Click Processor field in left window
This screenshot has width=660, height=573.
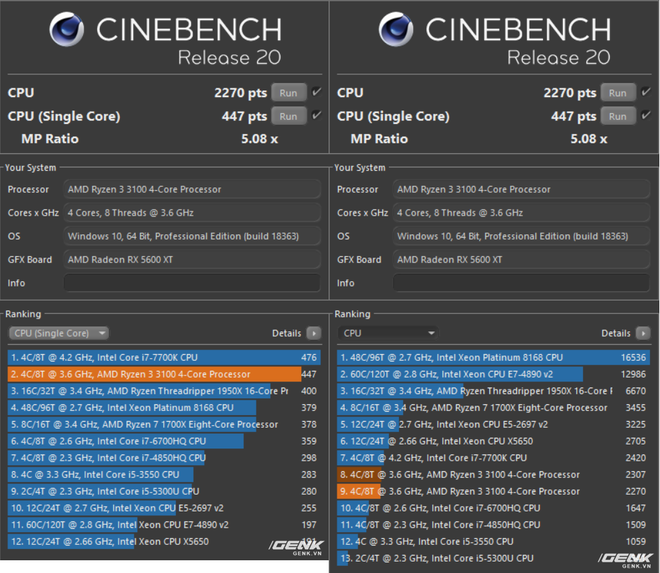tap(192, 189)
